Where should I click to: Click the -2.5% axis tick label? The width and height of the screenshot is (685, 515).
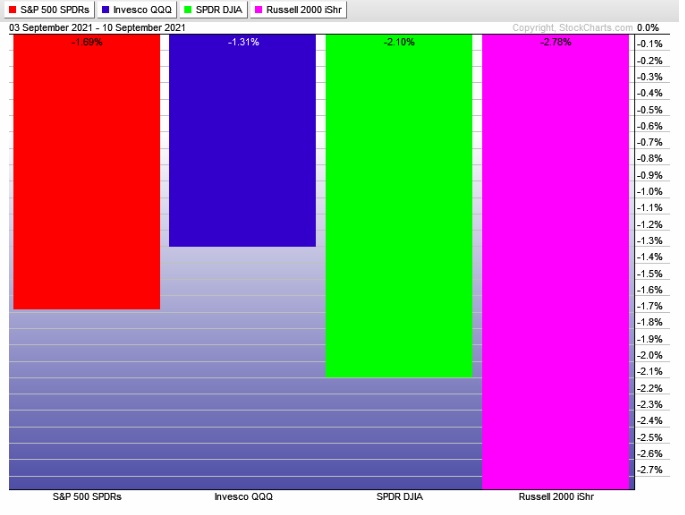tap(650, 438)
